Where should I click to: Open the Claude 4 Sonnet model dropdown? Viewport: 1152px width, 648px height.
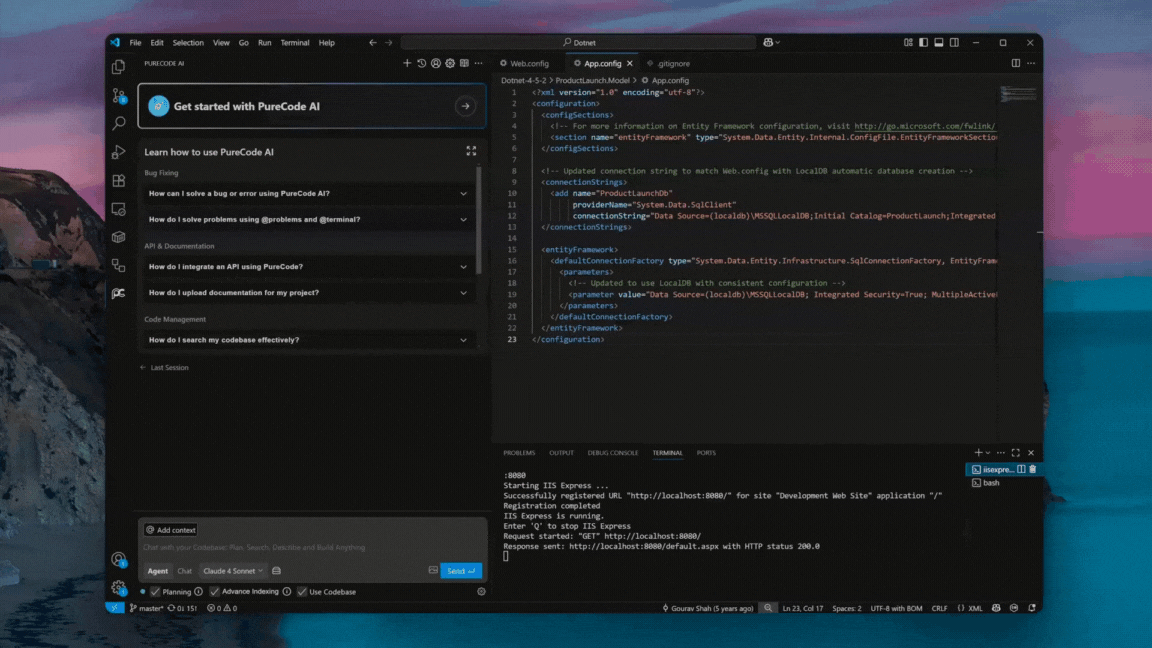click(232, 571)
